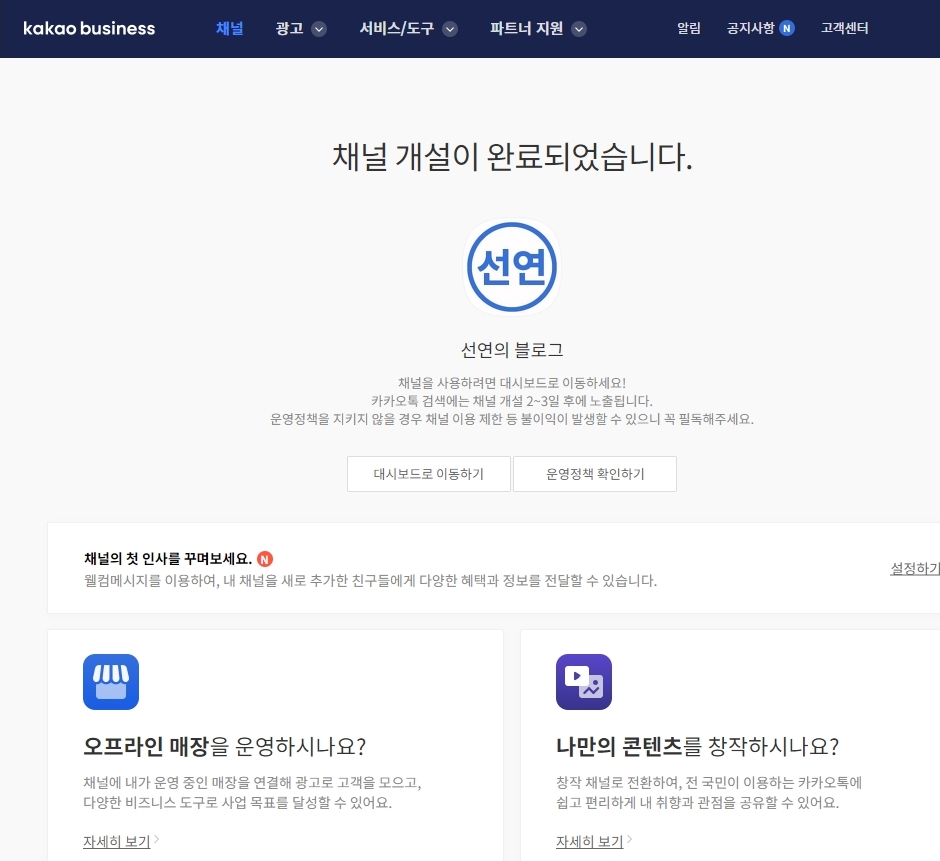Select the 알림 notification item
The width and height of the screenshot is (940, 861).
pos(688,29)
